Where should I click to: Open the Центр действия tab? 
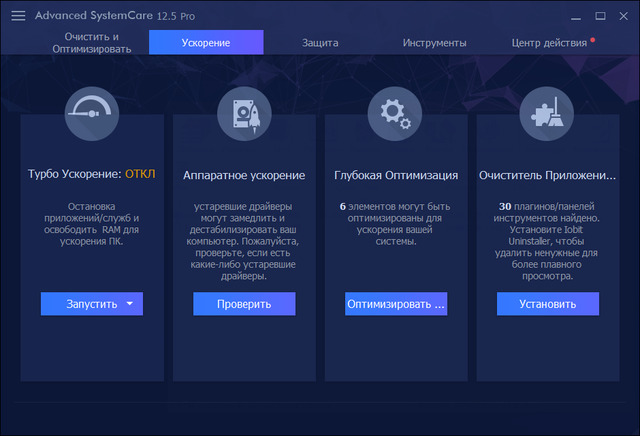(x=548, y=43)
